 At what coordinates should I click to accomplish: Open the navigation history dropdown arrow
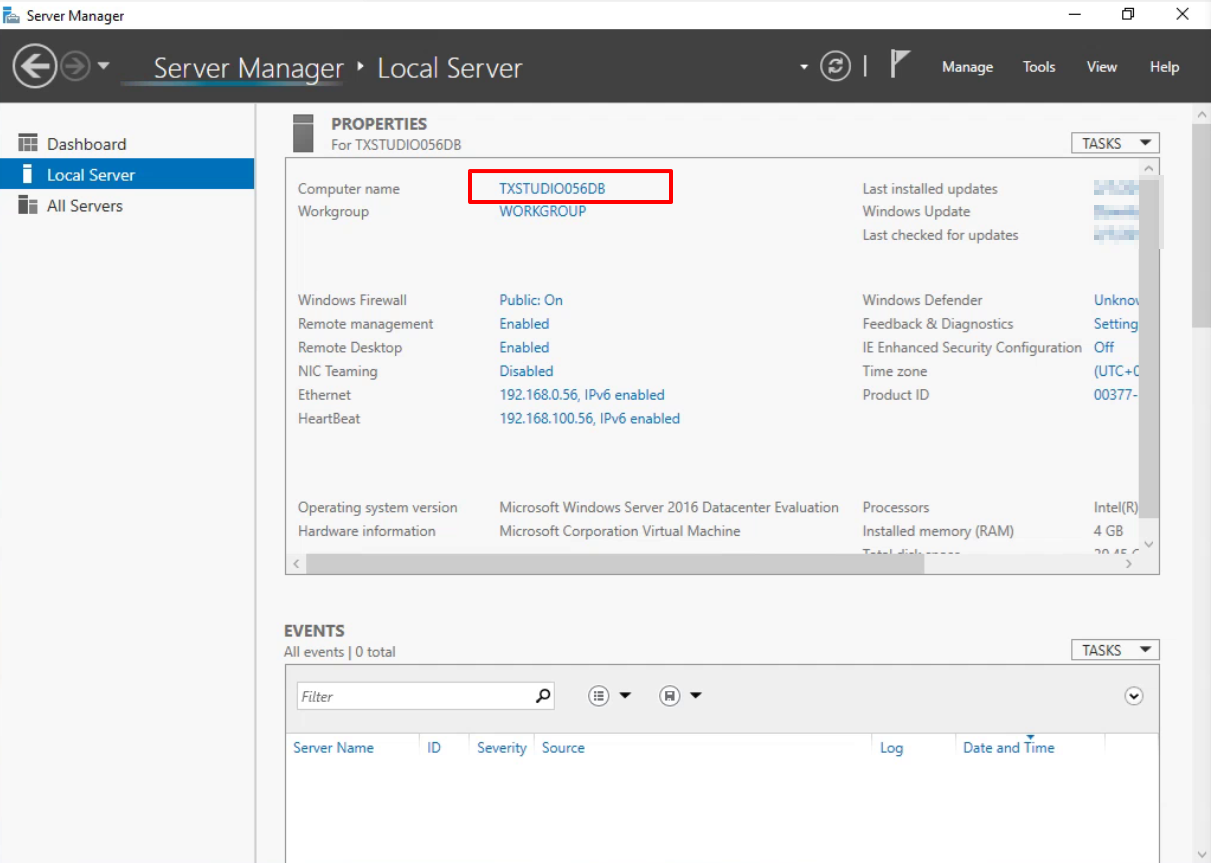104,67
